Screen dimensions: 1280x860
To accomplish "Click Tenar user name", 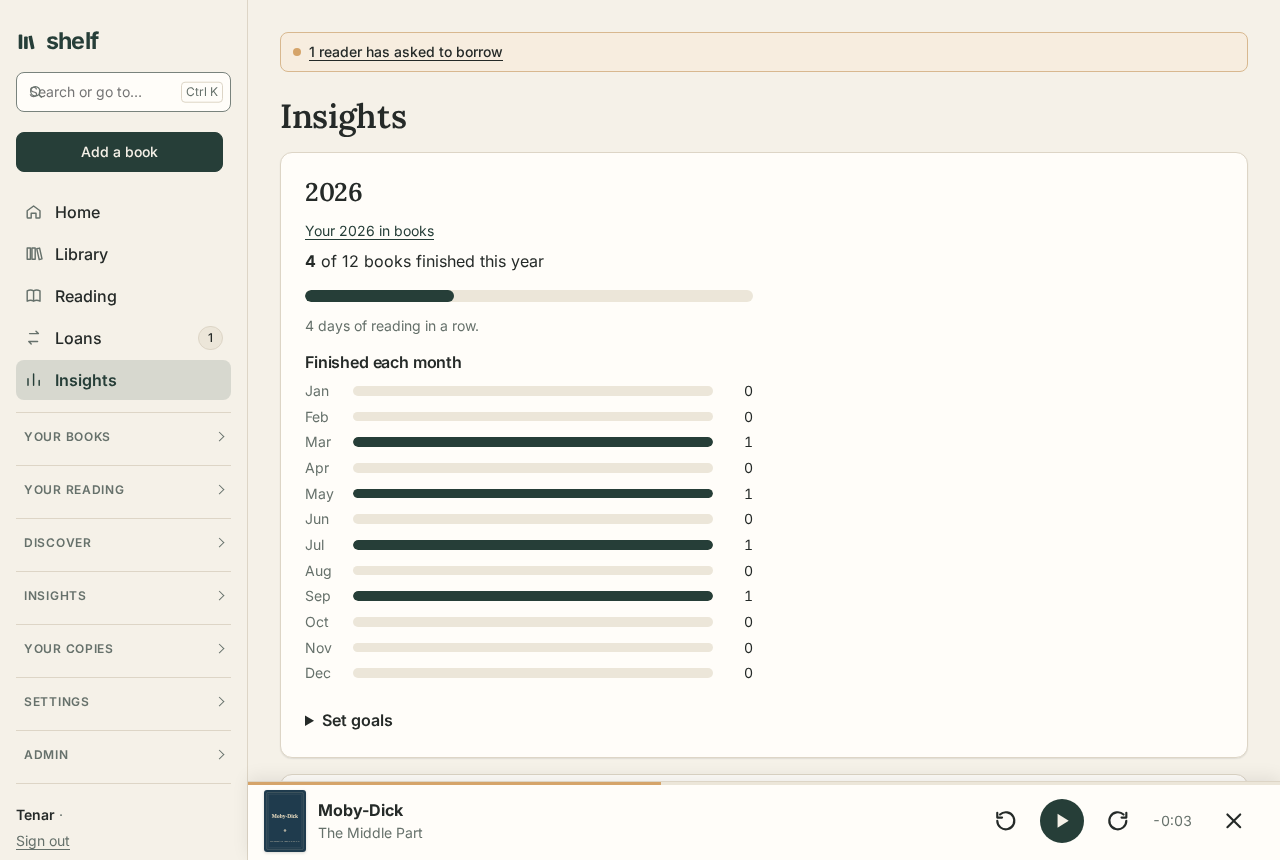I will point(35,815).
